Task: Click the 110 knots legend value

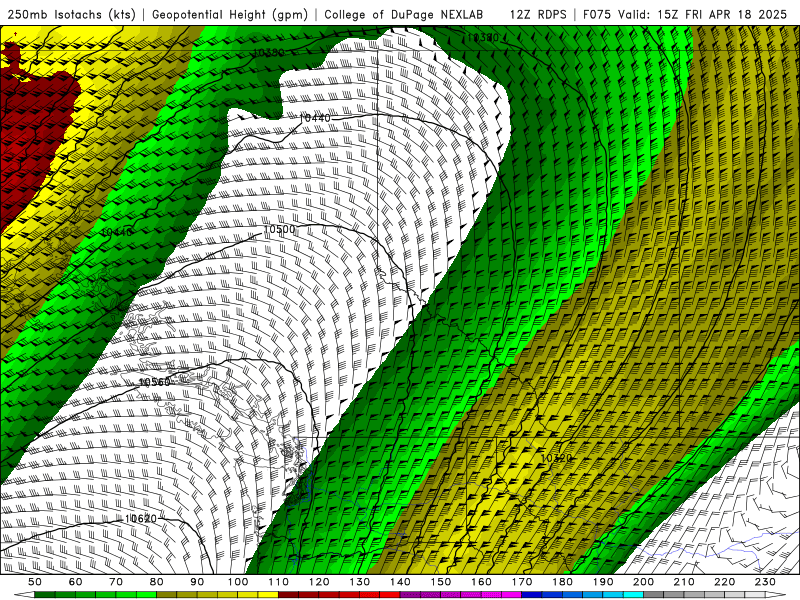Action: click(278, 582)
